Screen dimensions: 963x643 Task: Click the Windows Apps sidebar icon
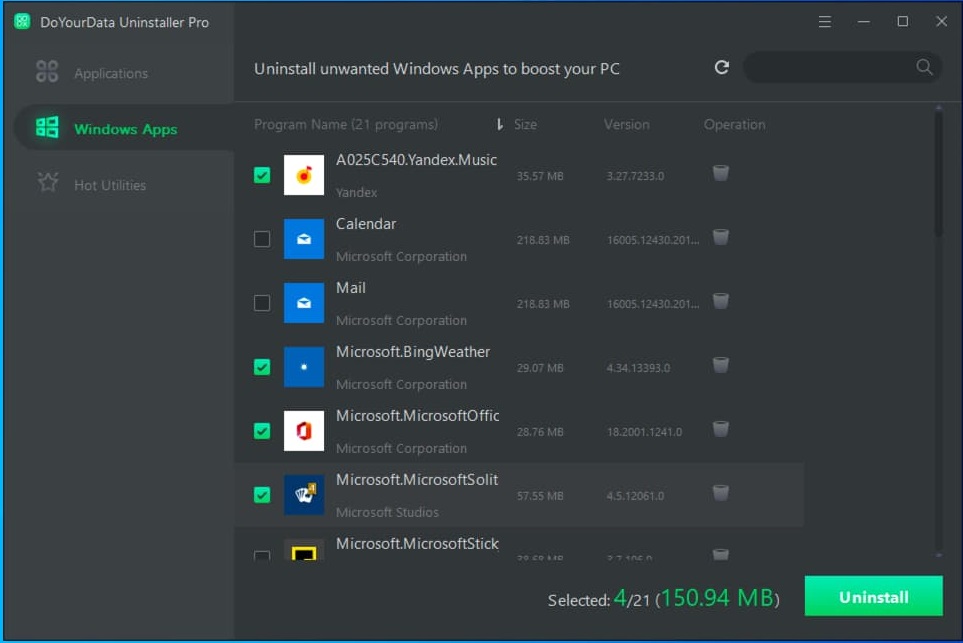(47, 128)
